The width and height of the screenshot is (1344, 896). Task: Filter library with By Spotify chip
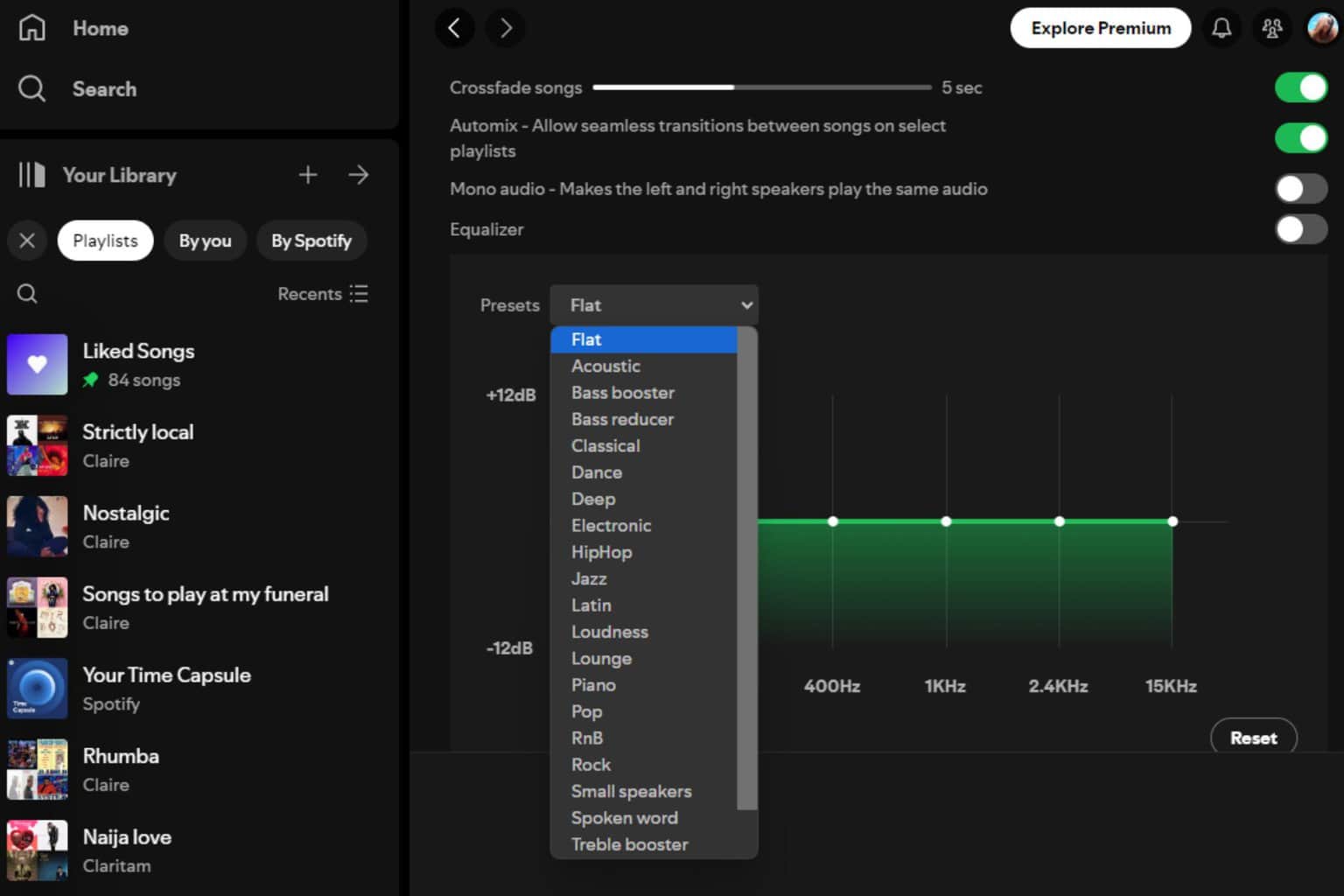point(311,241)
